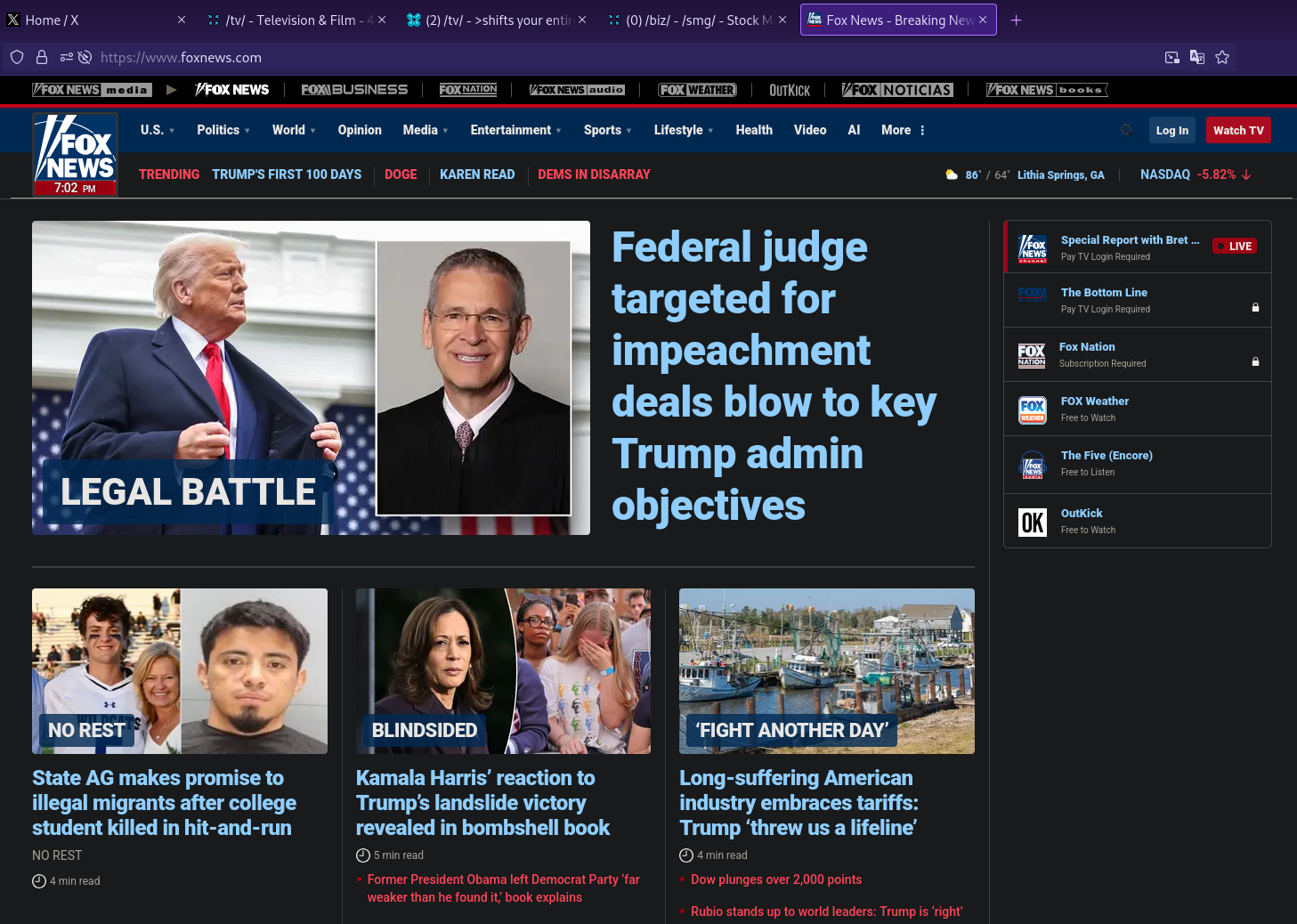The image size is (1297, 924).
Task: Click the translate page icon
Action: click(1197, 57)
